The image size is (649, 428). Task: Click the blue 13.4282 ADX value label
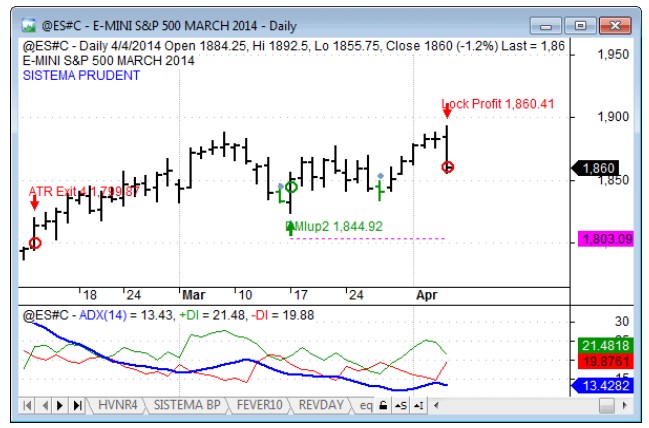(603, 385)
